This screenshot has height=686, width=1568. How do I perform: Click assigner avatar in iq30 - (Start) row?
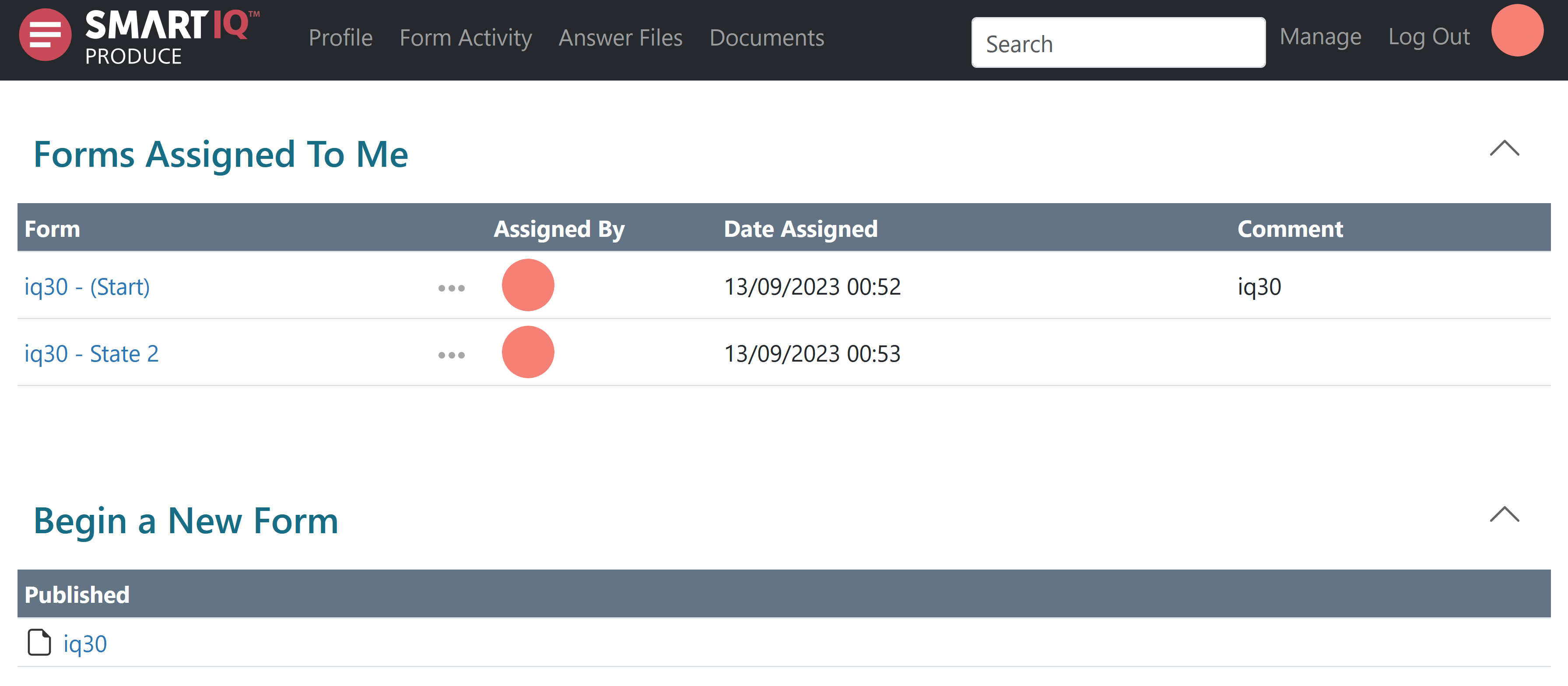(528, 285)
